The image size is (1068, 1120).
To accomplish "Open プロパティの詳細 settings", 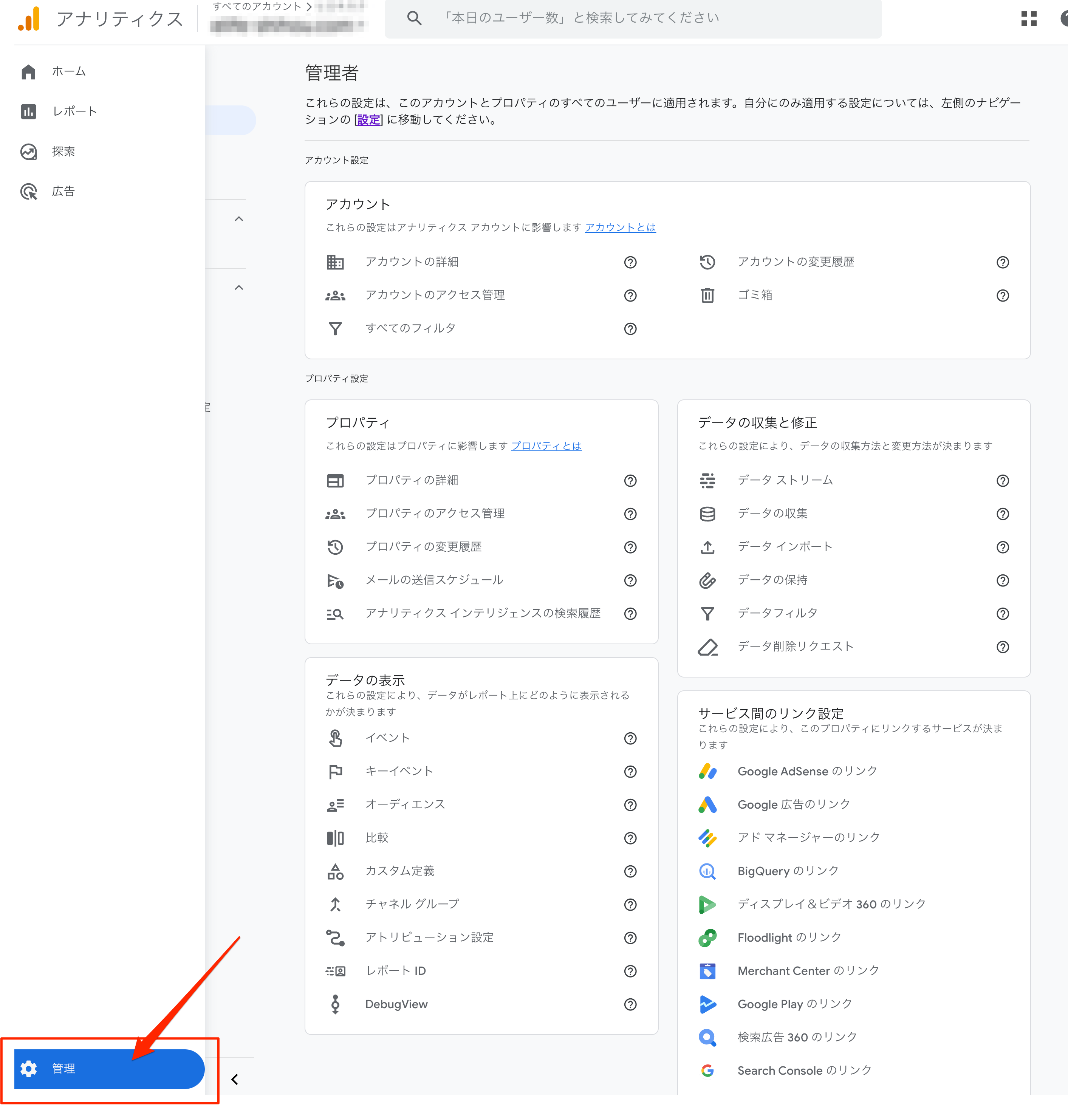I will [x=412, y=480].
